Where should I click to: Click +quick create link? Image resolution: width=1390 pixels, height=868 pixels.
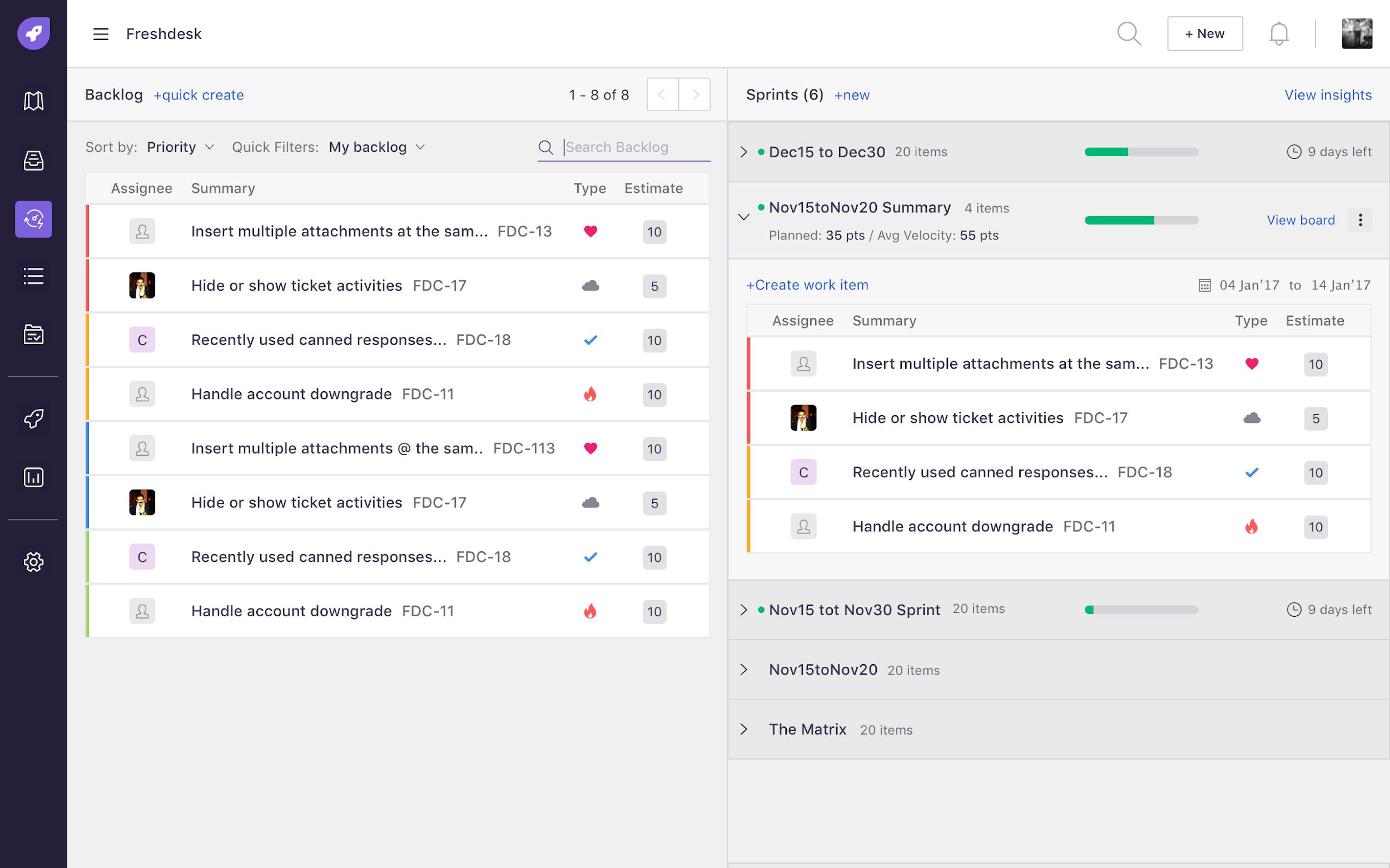point(198,94)
